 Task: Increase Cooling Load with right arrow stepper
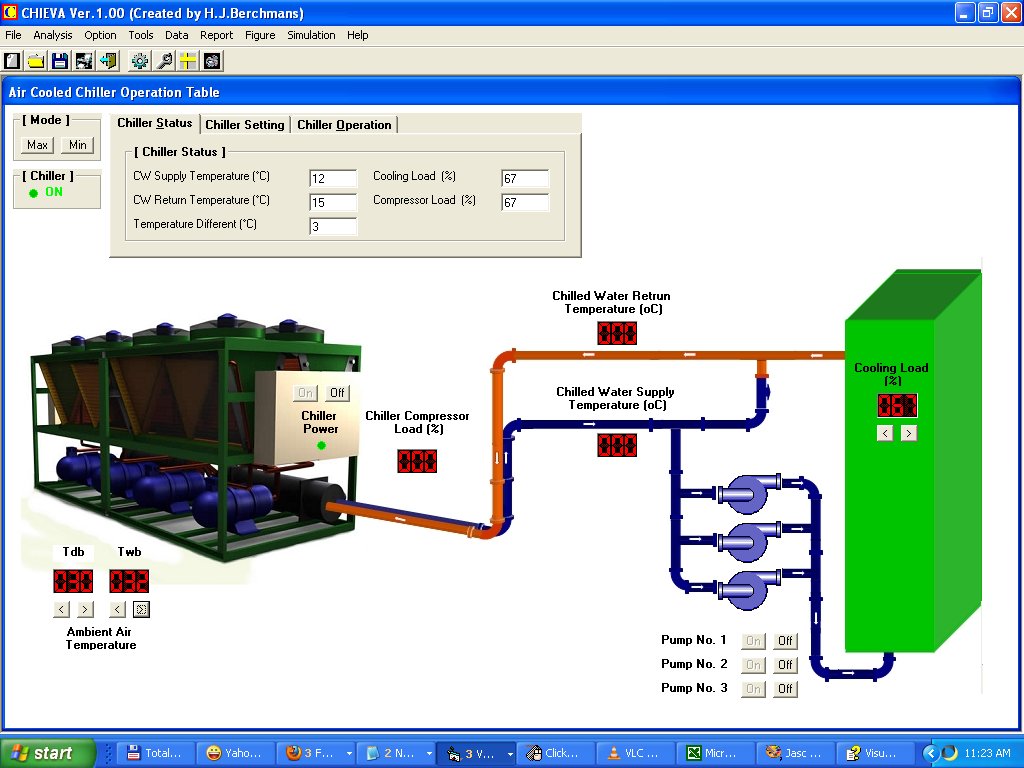(x=908, y=433)
